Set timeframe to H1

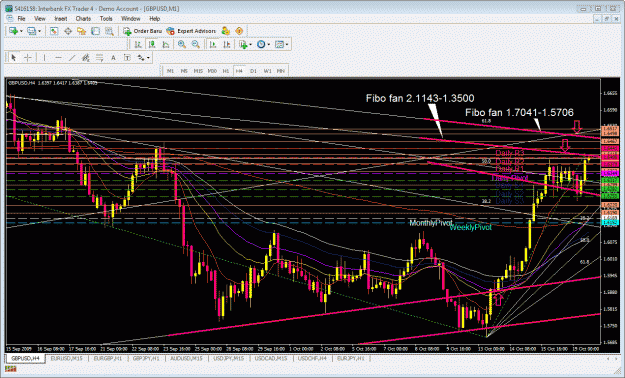click(226, 71)
